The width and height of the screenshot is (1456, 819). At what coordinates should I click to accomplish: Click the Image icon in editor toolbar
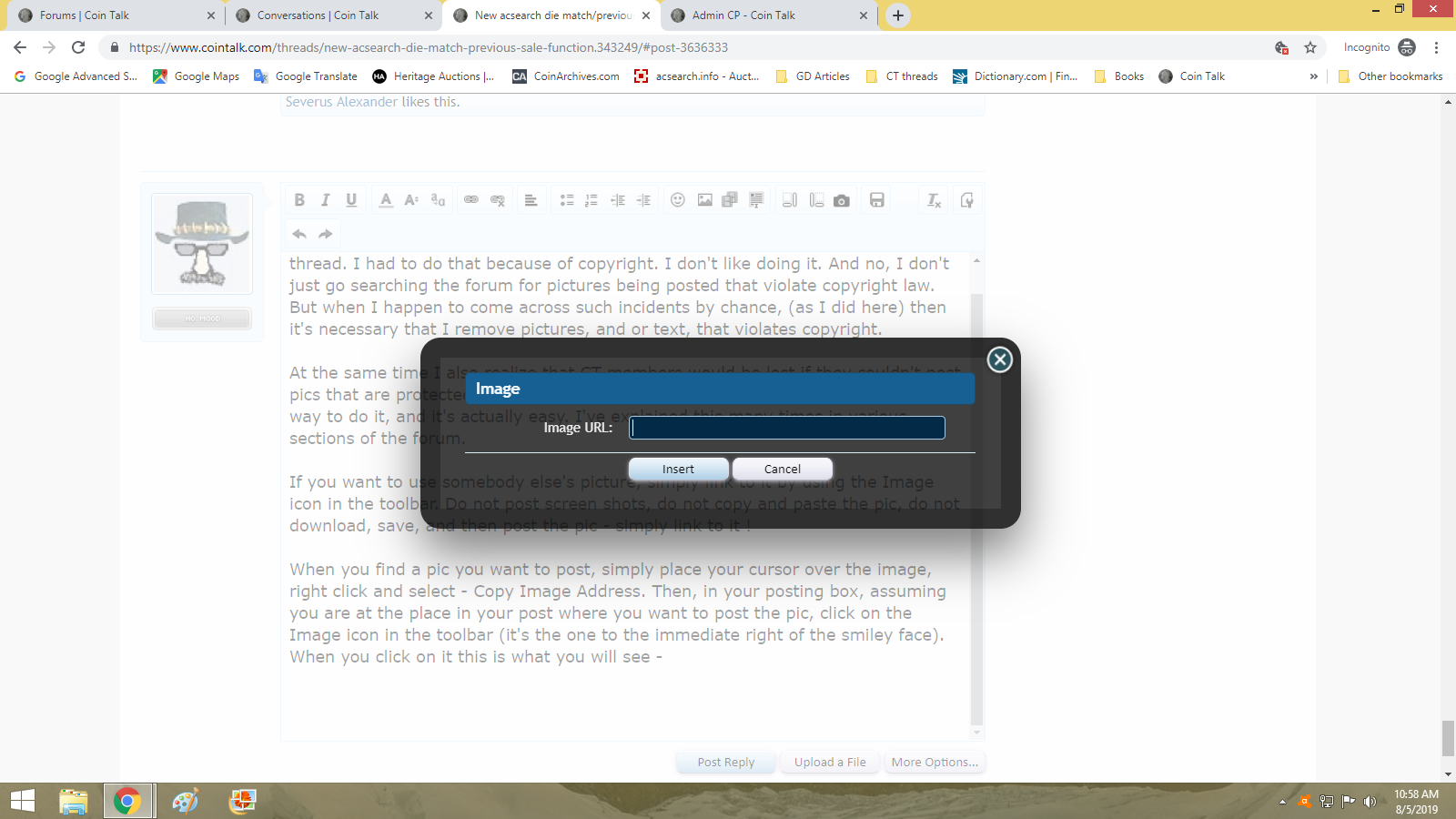pos(704,200)
